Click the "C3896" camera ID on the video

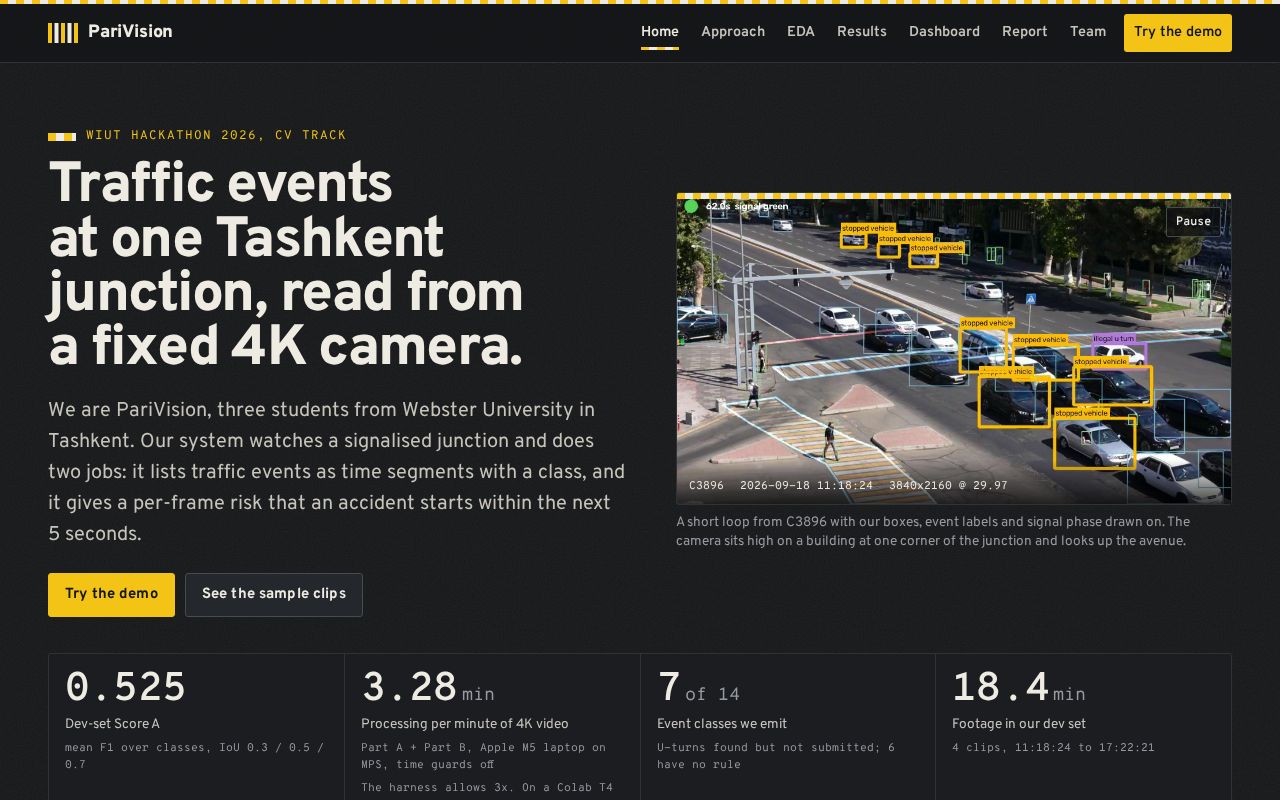pos(706,486)
